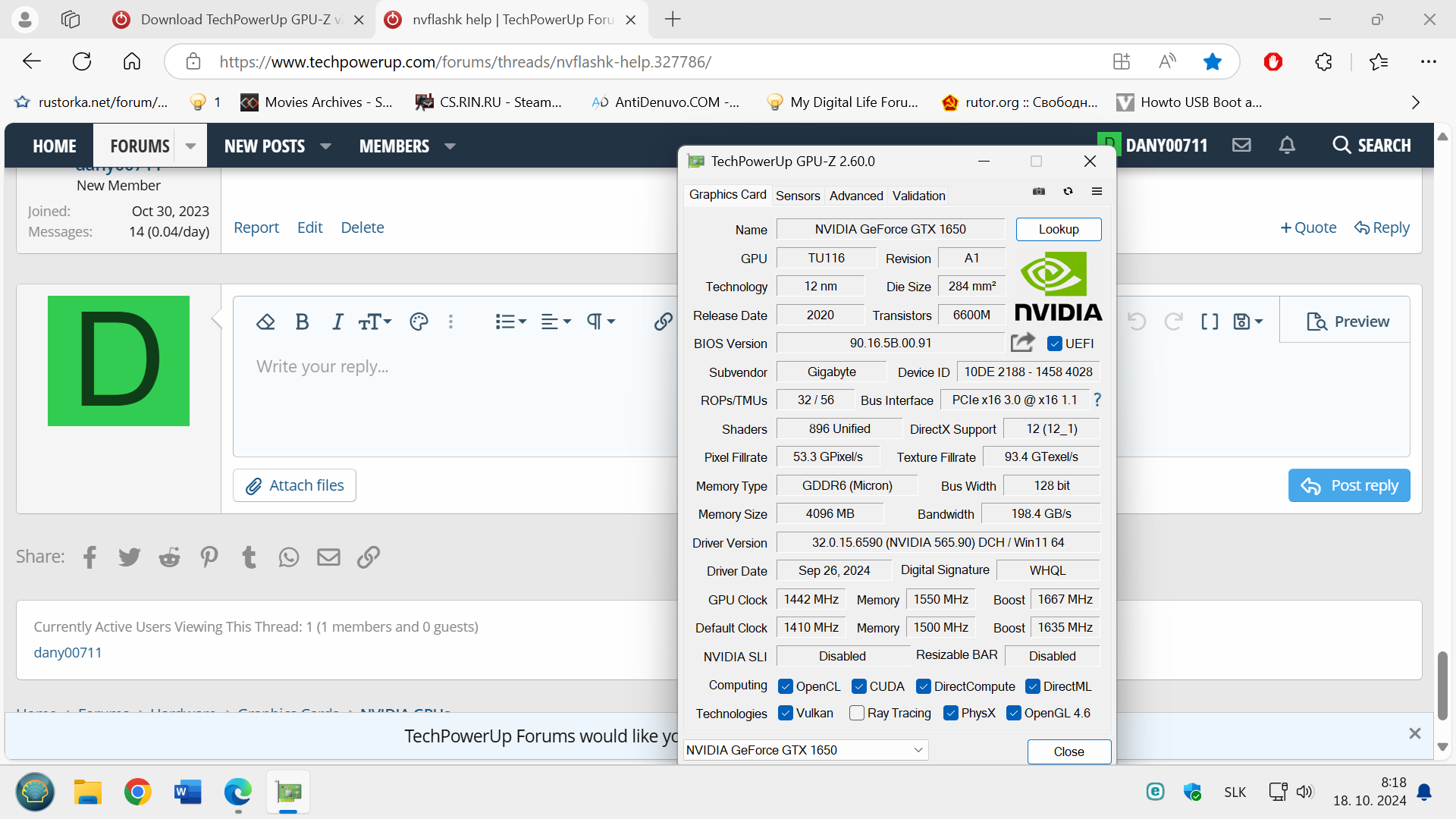The image size is (1456, 819).
Task: Share thread on Twitter
Action: click(130, 557)
